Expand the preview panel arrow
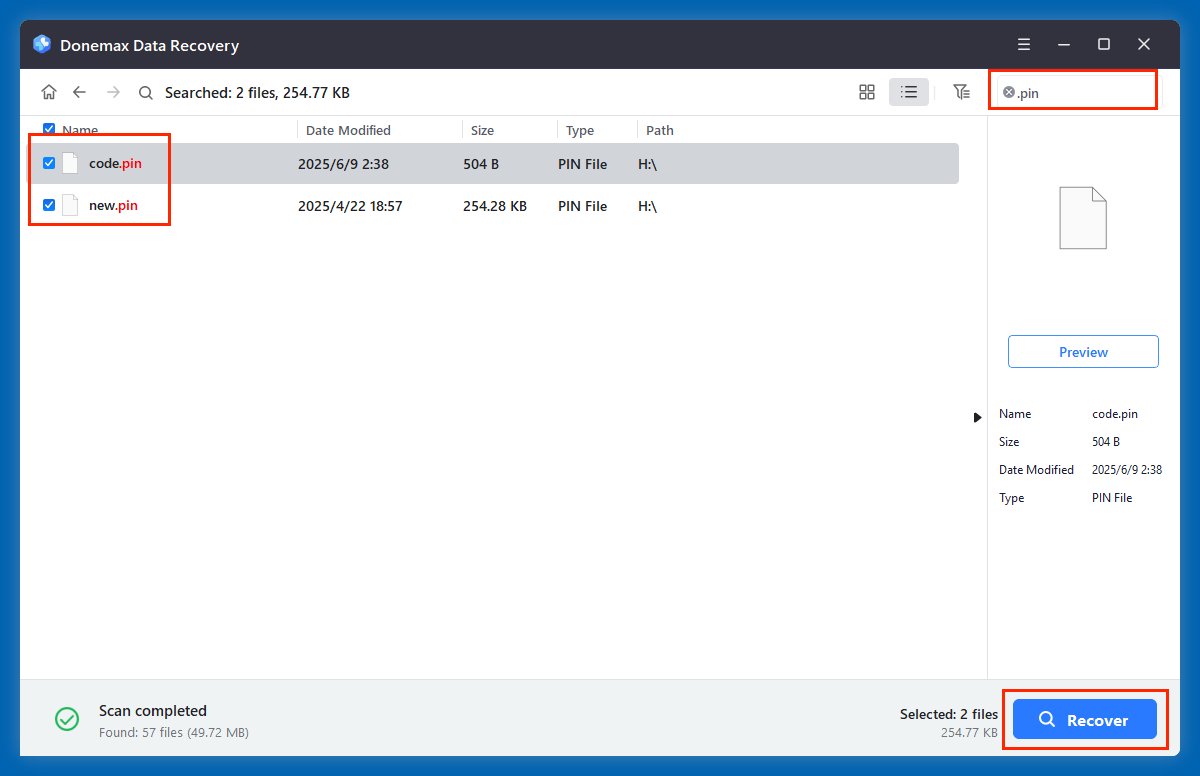The image size is (1200, 776). [977, 417]
